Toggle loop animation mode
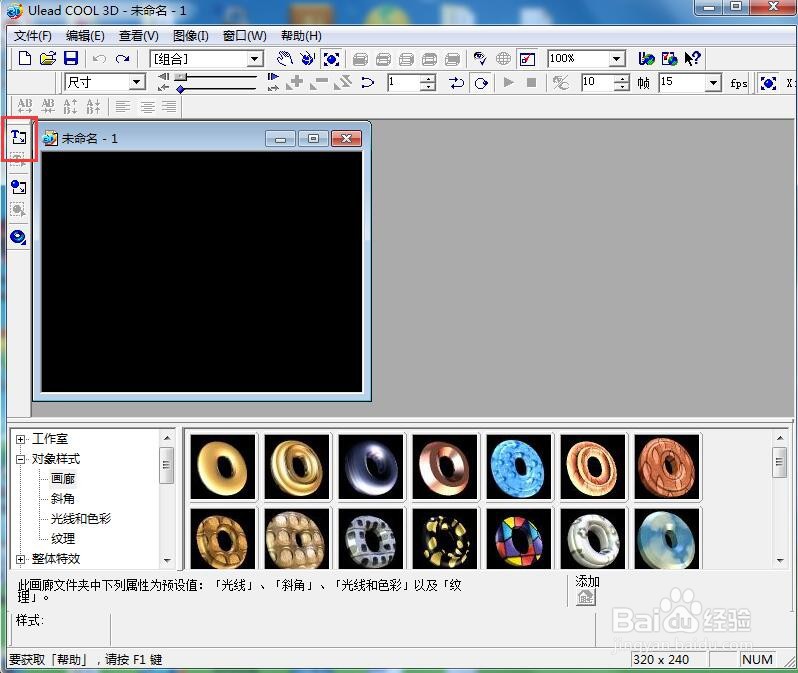This screenshot has width=798, height=673. (x=481, y=83)
